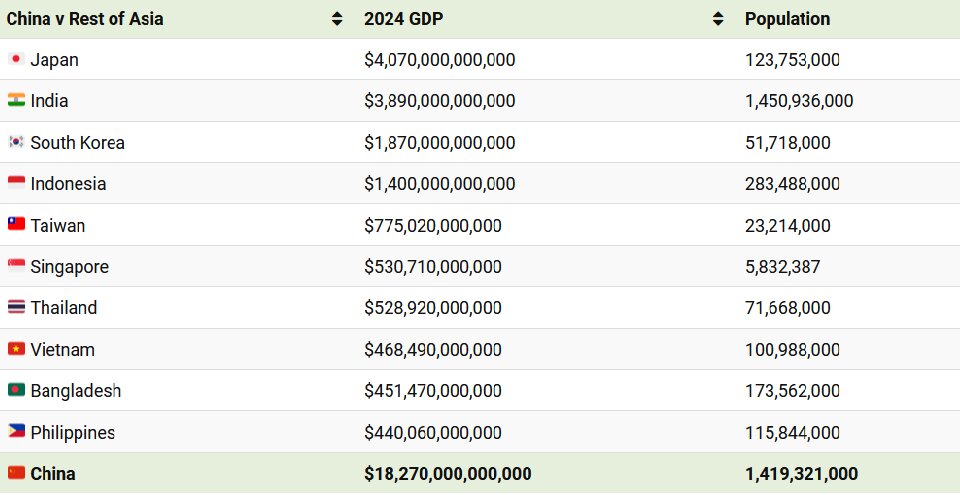Sort by 2024 GDP column arrows
The height and width of the screenshot is (495, 960).
click(717, 19)
